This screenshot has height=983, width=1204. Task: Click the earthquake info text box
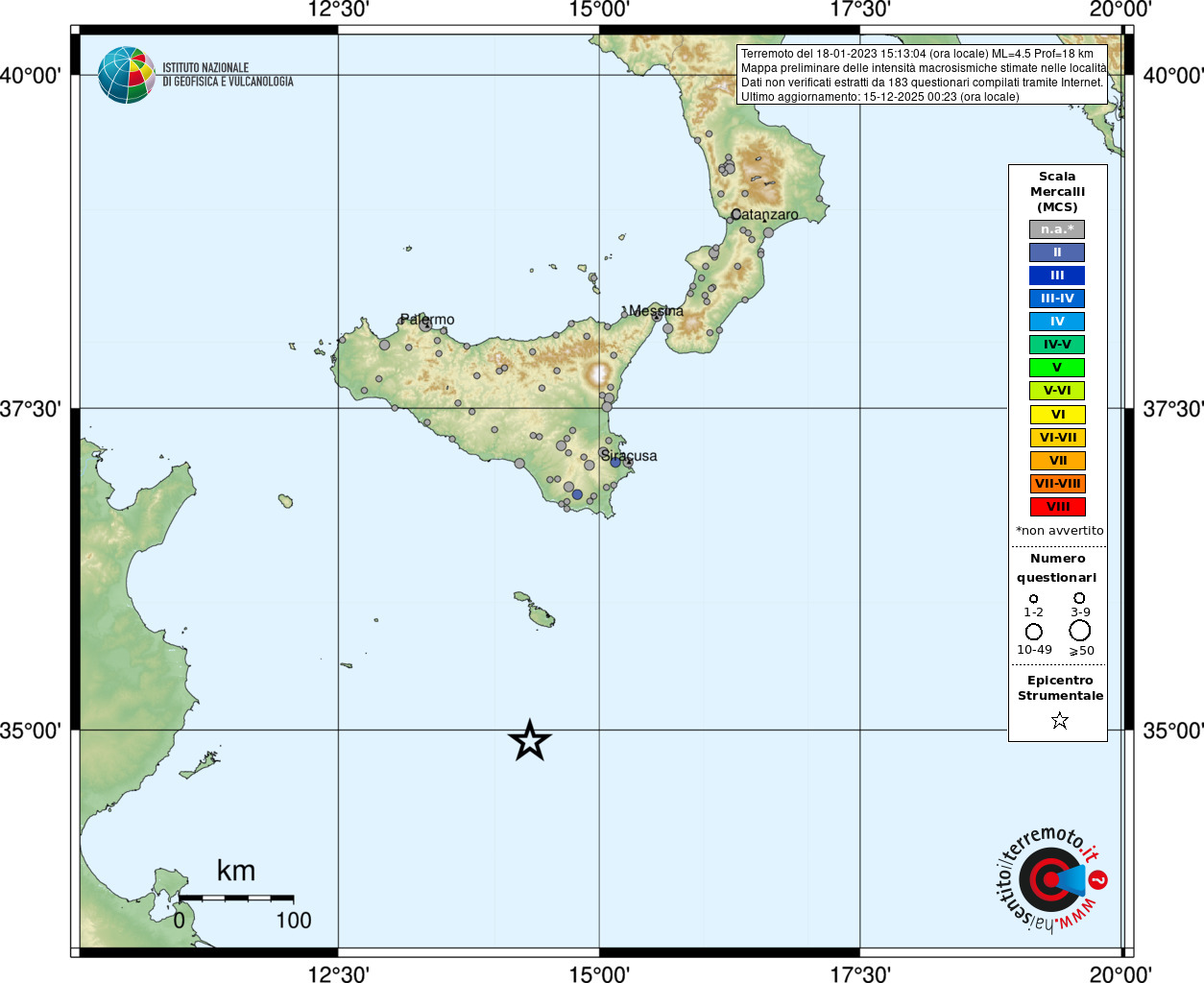click(923, 75)
